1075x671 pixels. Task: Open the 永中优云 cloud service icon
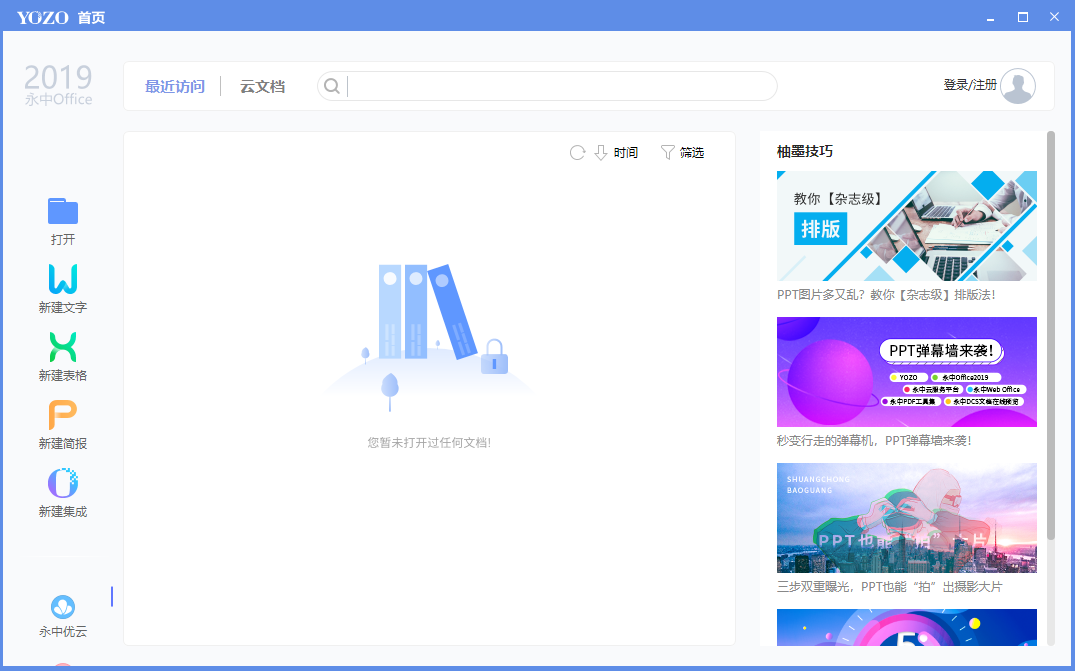click(x=63, y=608)
